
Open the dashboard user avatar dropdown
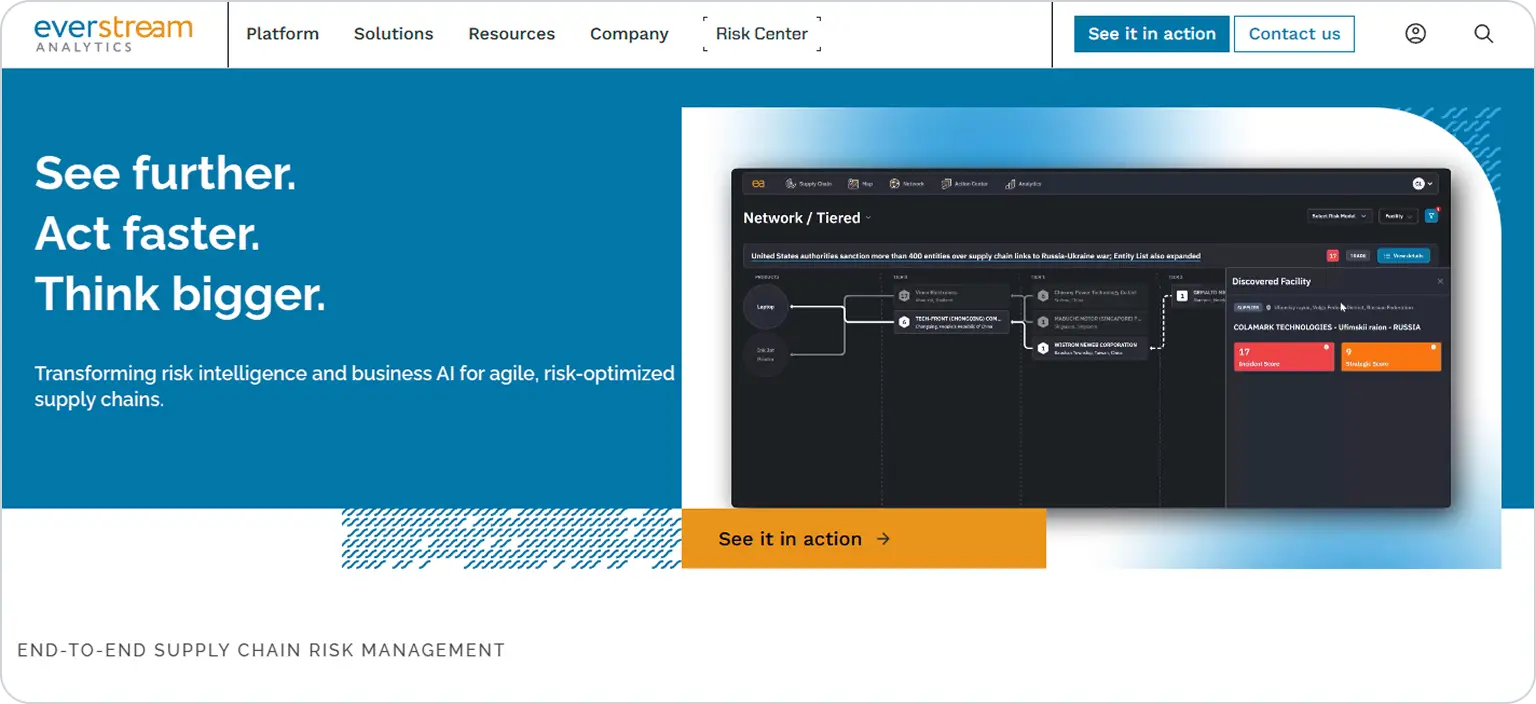point(1422,184)
